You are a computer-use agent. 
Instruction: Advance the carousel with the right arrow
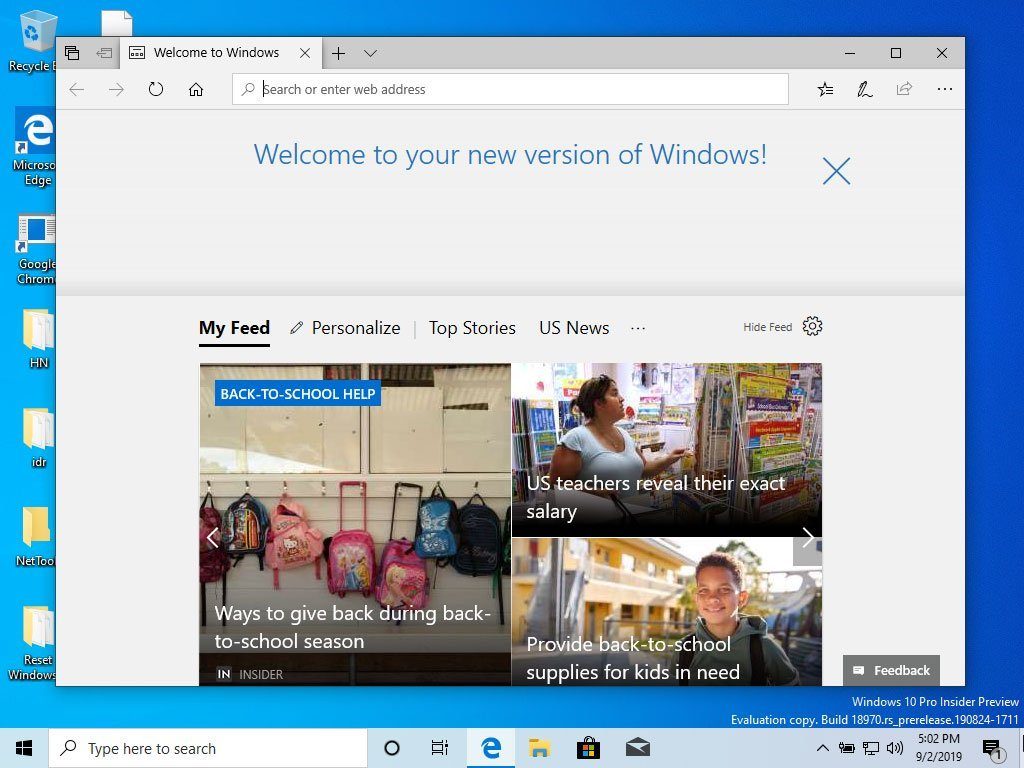[807, 537]
